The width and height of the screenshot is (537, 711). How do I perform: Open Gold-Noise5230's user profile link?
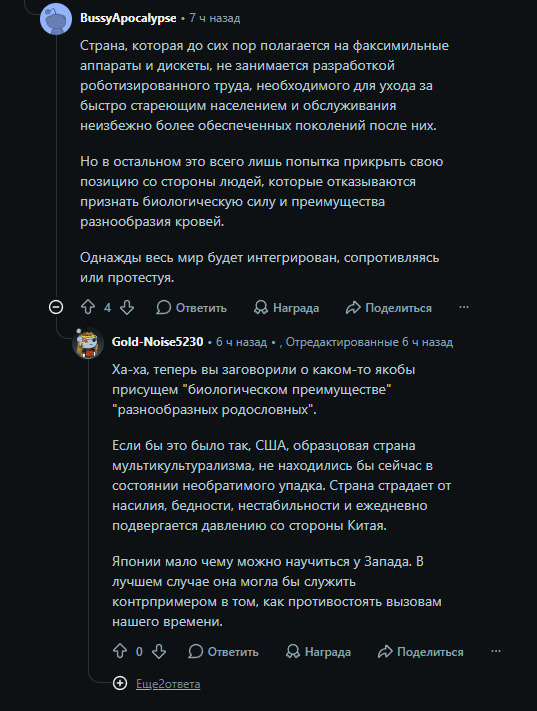point(157,341)
